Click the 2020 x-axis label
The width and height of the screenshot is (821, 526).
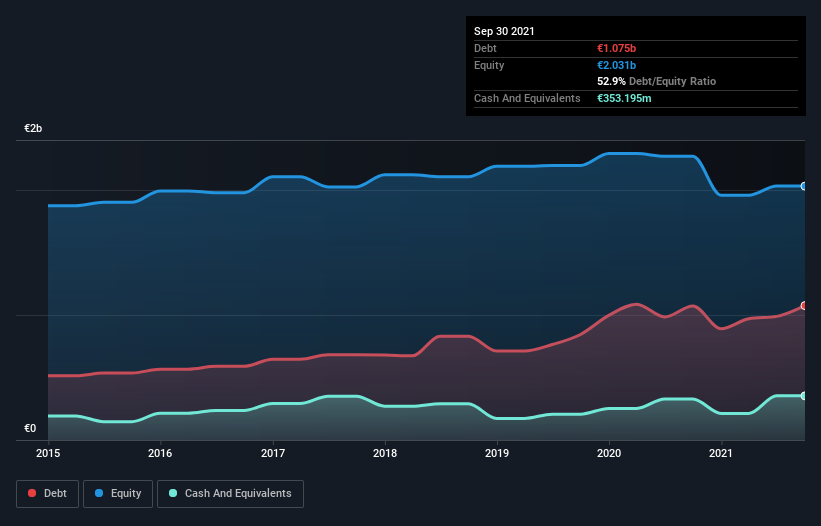coord(609,453)
